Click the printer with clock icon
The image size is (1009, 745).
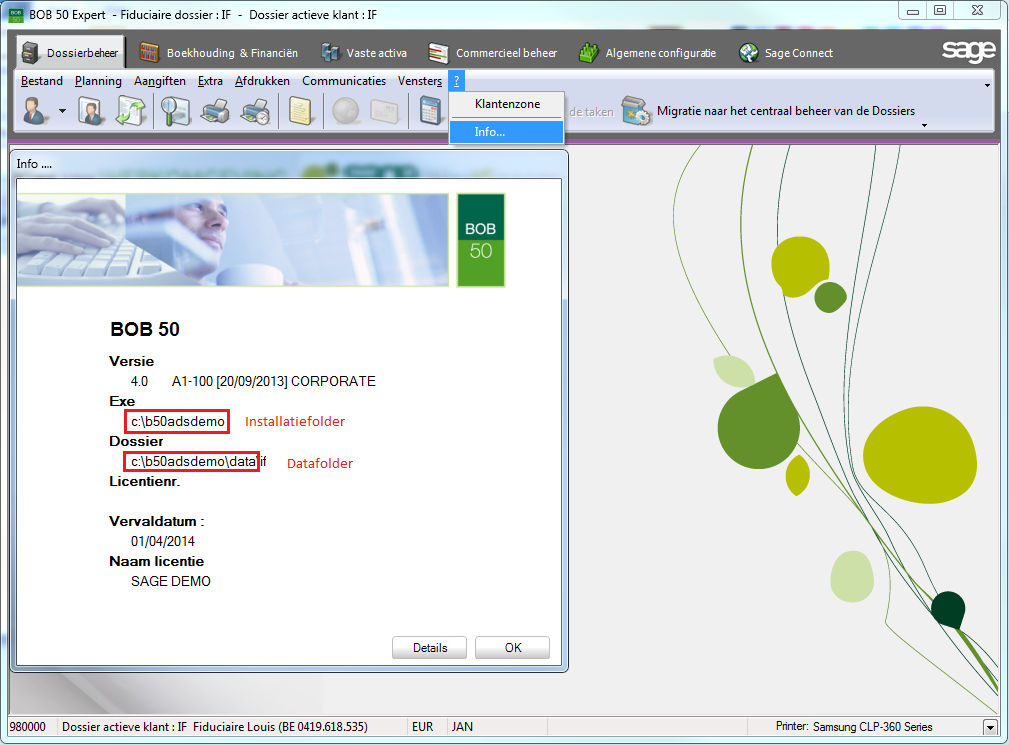pos(255,111)
